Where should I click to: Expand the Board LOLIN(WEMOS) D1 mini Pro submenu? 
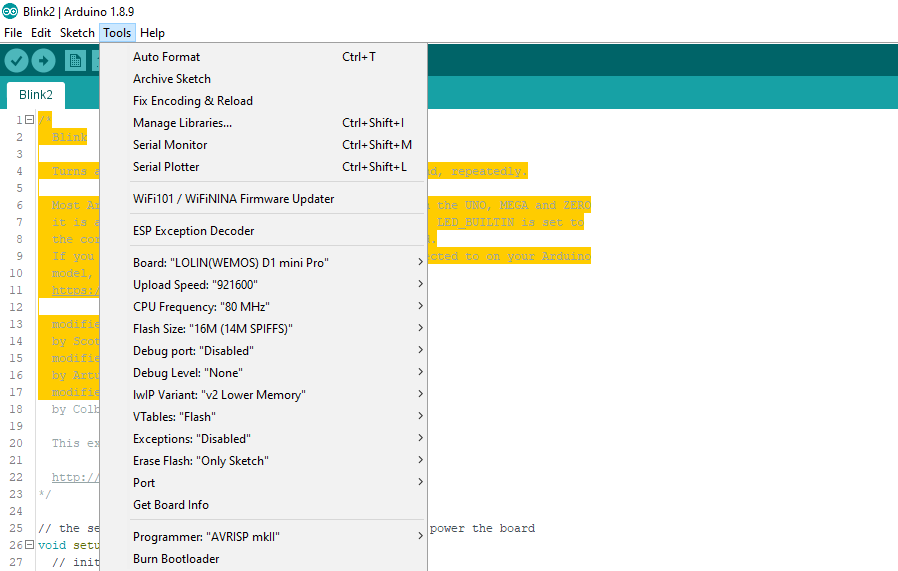pyautogui.click(x=263, y=262)
